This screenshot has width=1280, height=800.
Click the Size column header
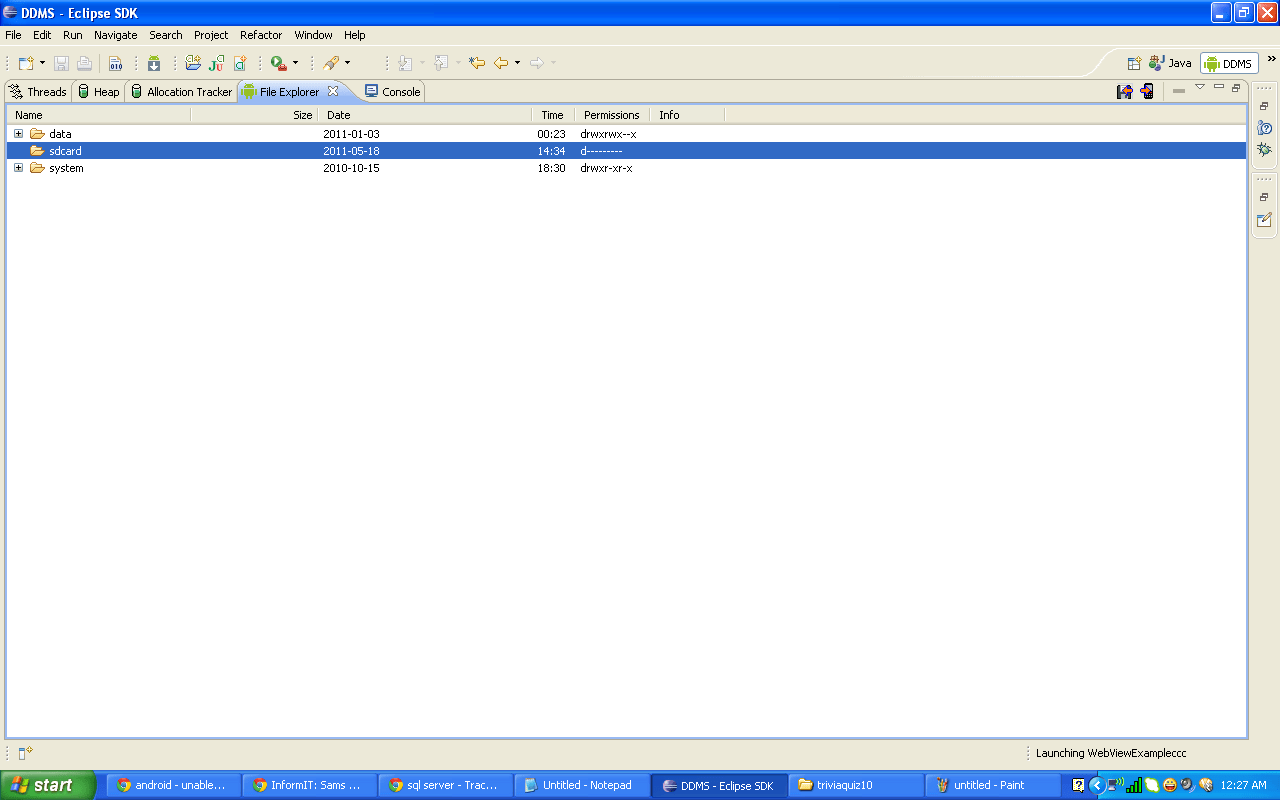(x=254, y=115)
